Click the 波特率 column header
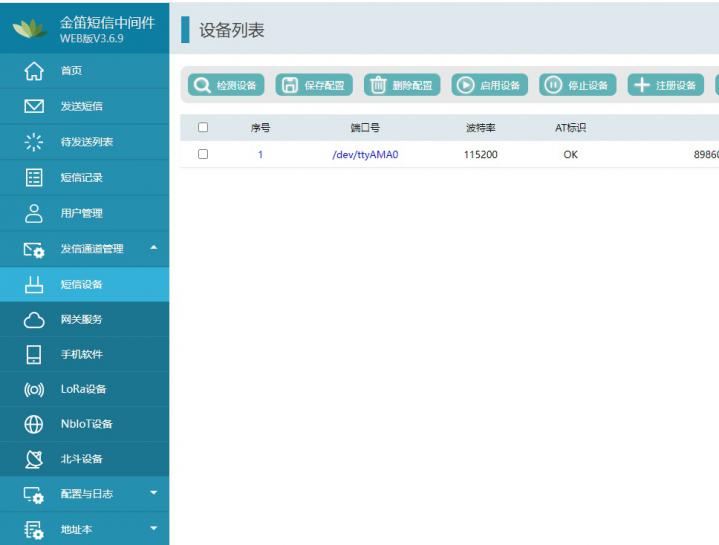Screen dimensions: 719x545 tap(481, 128)
